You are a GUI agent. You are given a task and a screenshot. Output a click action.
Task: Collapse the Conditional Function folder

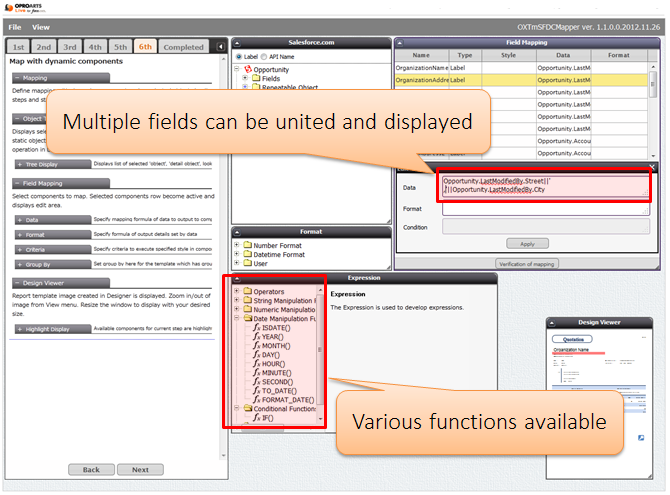[x=237, y=408]
